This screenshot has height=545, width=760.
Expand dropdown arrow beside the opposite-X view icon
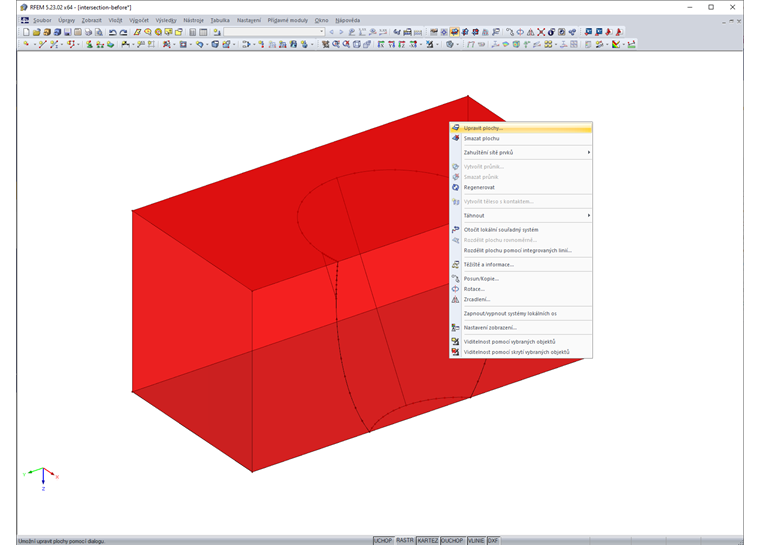(421, 45)
